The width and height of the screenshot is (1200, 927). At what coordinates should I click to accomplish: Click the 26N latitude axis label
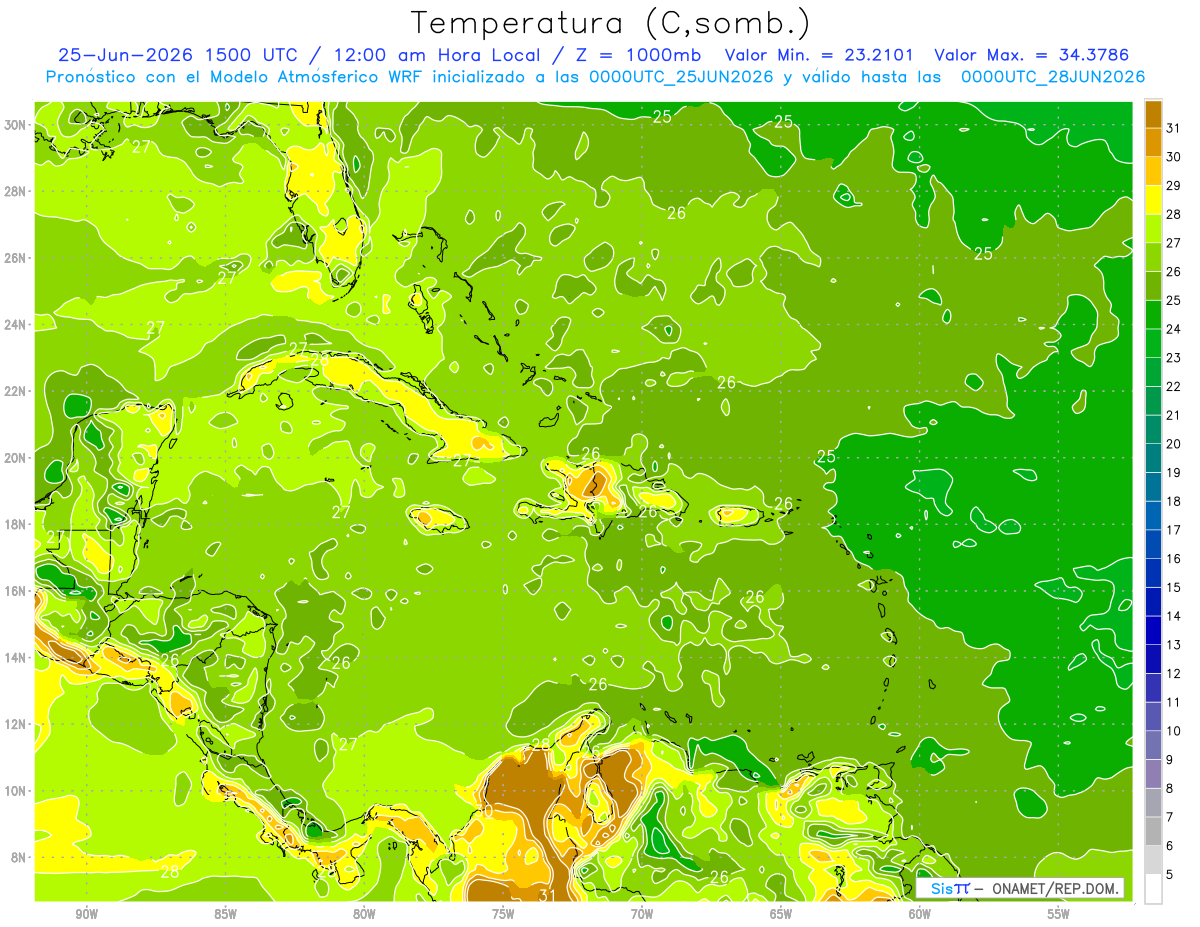(x=15, y=258)
